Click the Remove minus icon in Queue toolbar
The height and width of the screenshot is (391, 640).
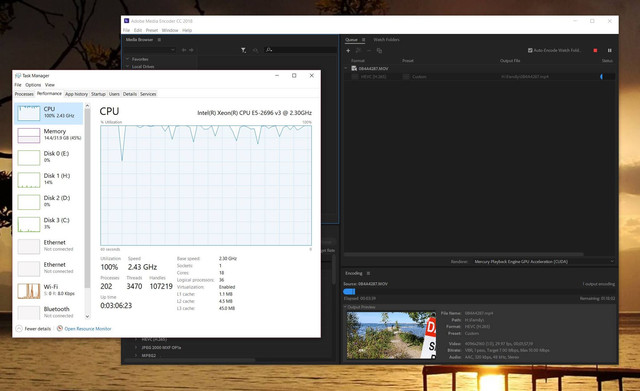click(x=369, y=51)
